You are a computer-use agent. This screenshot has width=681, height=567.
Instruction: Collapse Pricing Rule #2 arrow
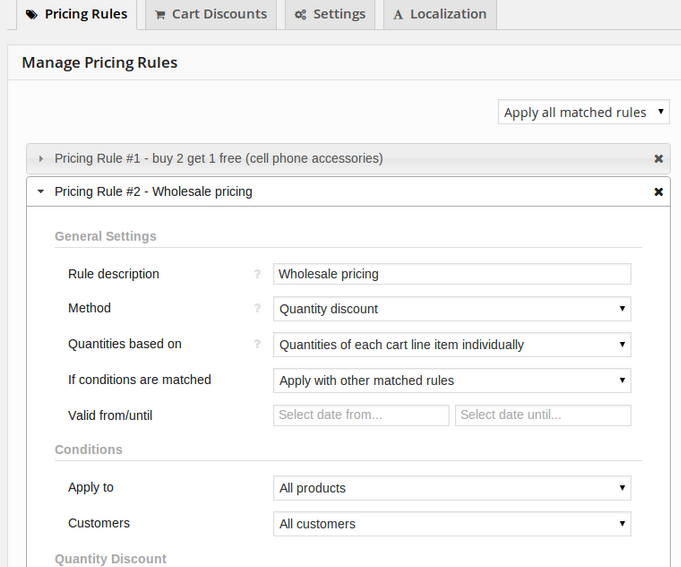coord(41,191)
